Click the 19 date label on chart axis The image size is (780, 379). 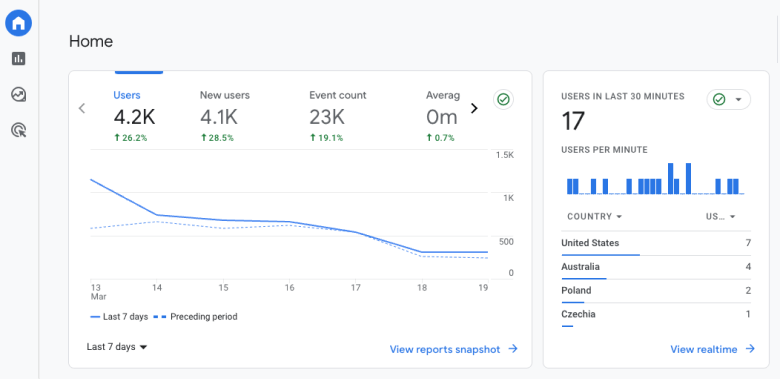[483, 287]
